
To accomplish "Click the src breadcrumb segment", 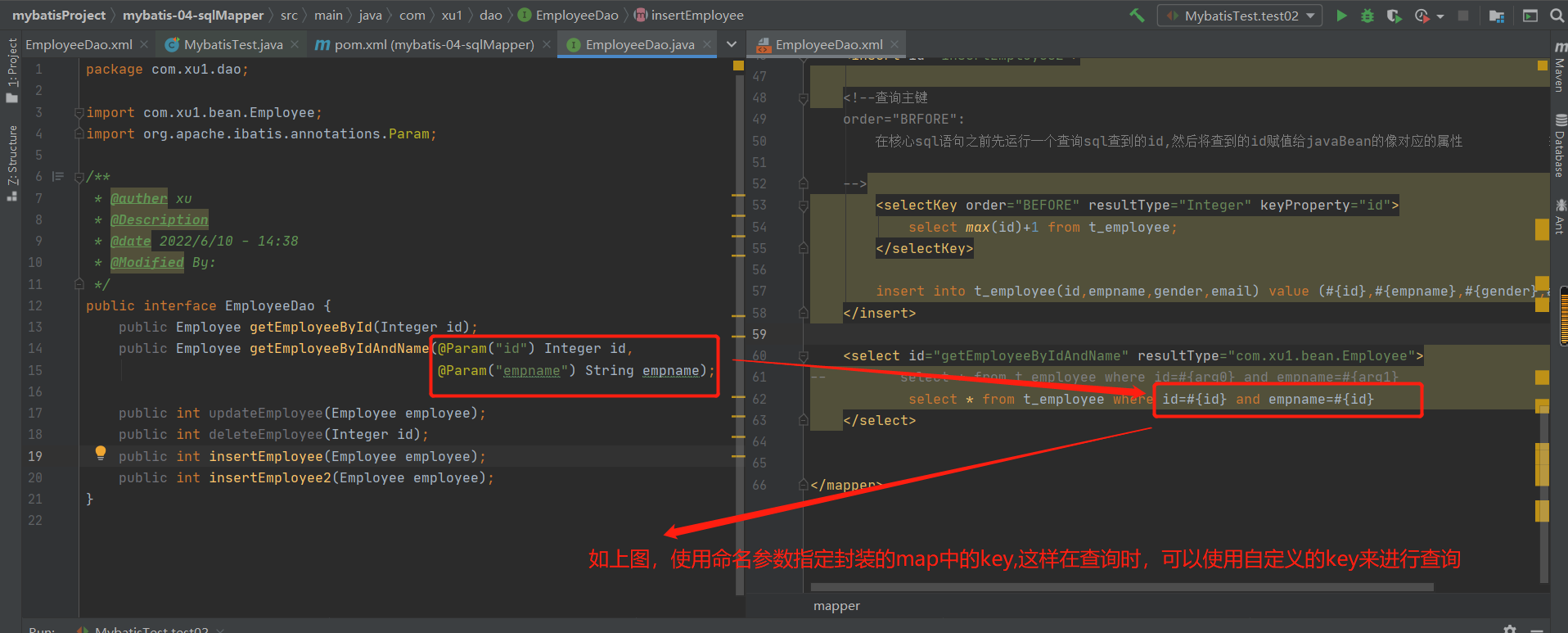I will pyautogui.click(x=289, y=15).
